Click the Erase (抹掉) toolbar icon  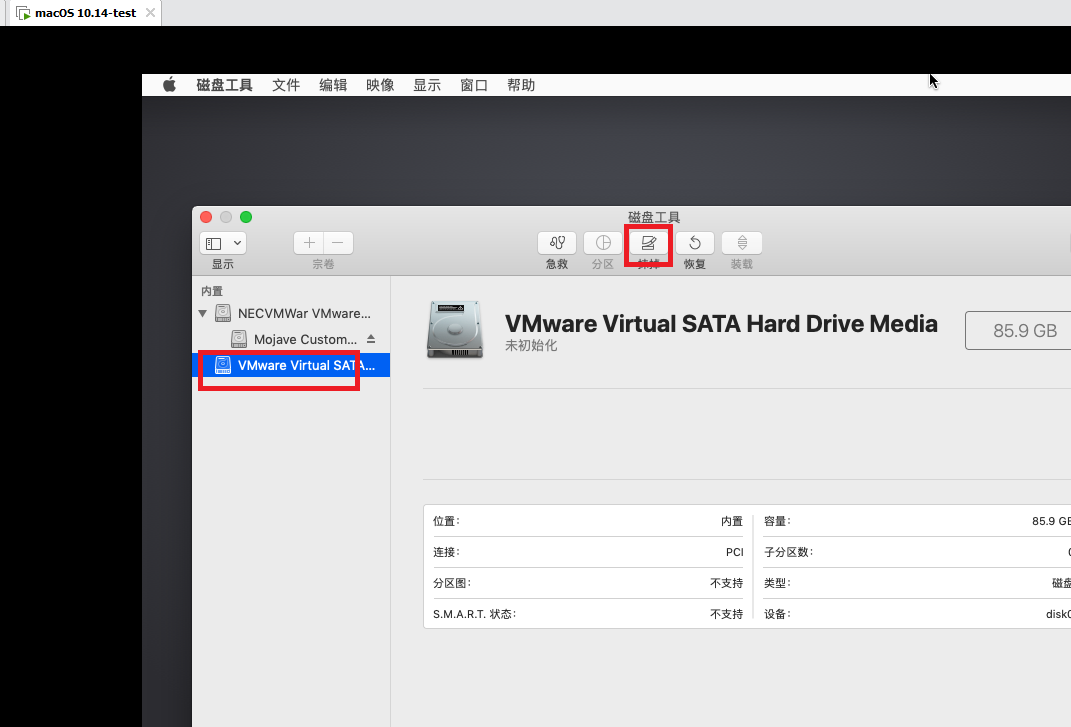click(x=648, y=243)
